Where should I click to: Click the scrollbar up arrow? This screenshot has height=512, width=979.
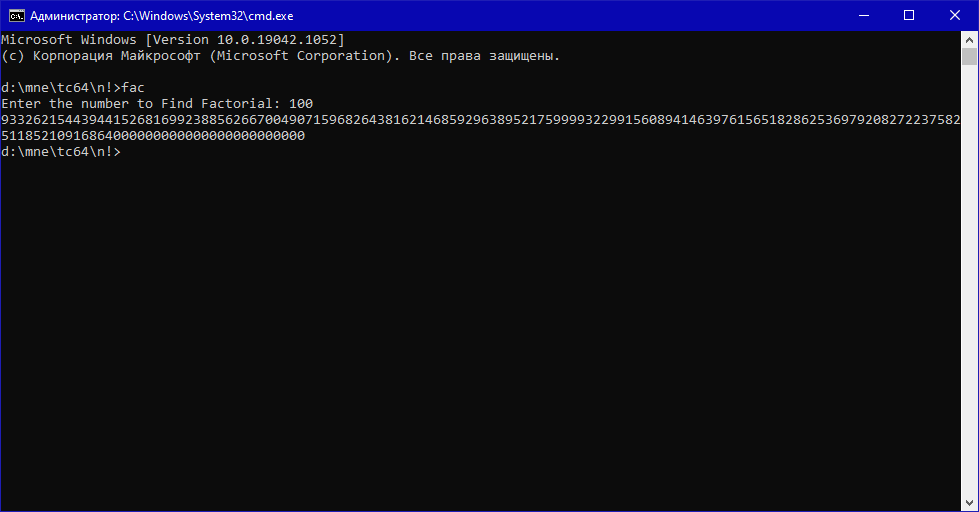[x=969, y=39]
